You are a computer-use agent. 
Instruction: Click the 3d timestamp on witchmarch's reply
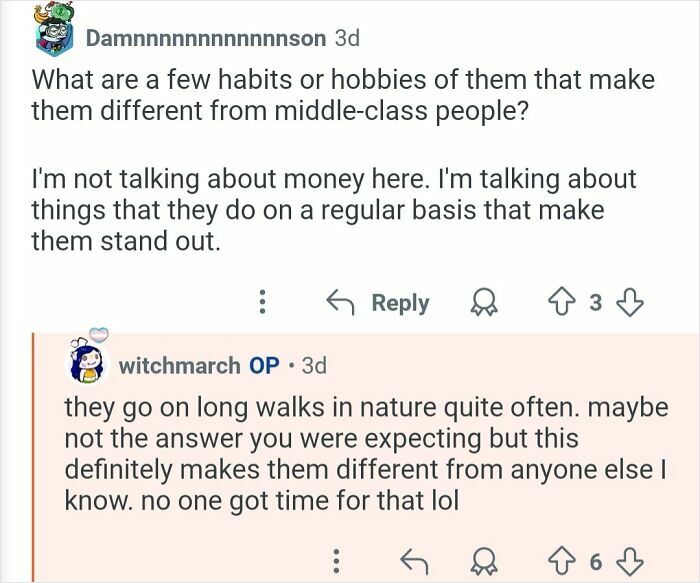[314, 366]
